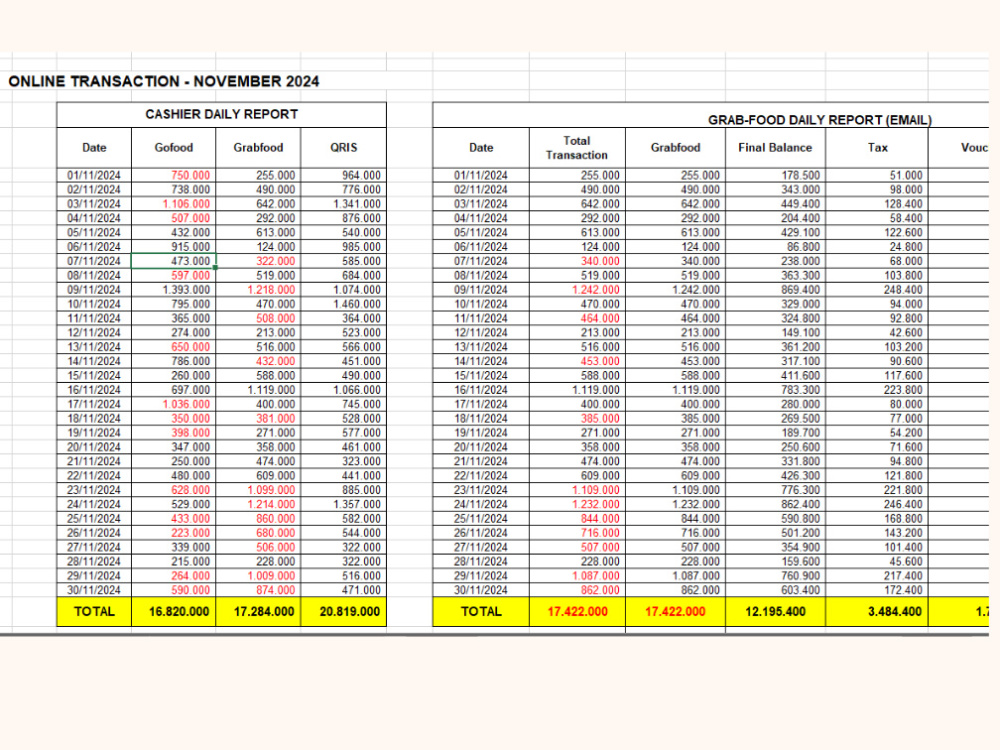The width and height of the screenshot is (1000, 750).
Task: Select the highlighted Gofood cell 473.000
Action: pyautogui.click(x=173, y=261)
